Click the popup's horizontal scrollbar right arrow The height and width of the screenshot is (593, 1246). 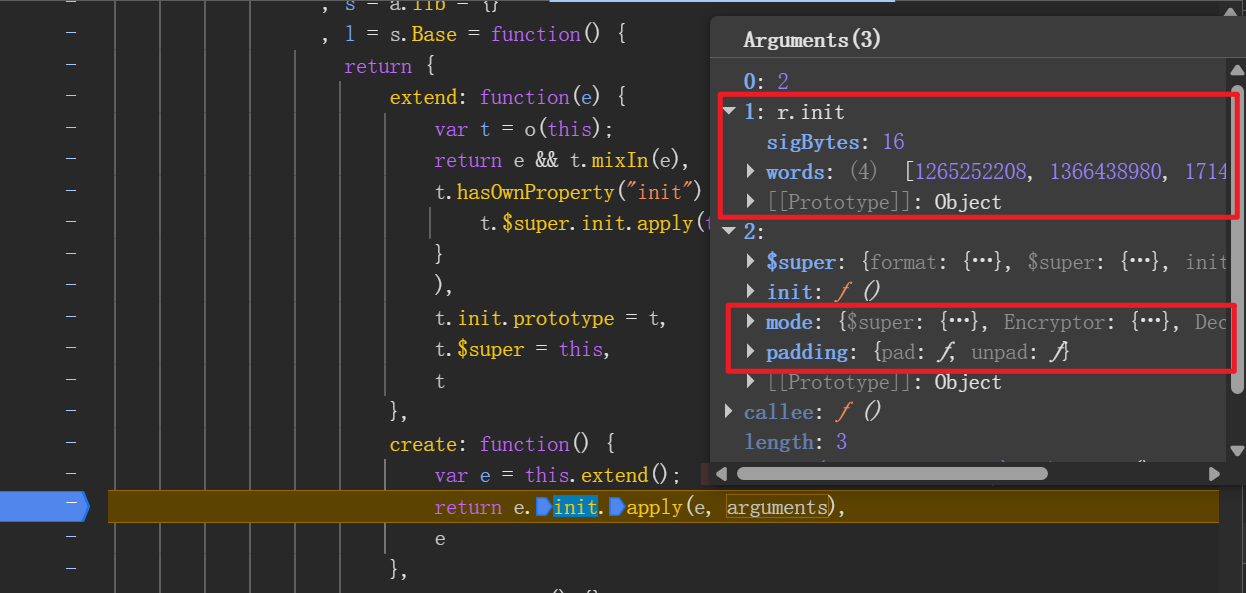[x=1214, y=474]
